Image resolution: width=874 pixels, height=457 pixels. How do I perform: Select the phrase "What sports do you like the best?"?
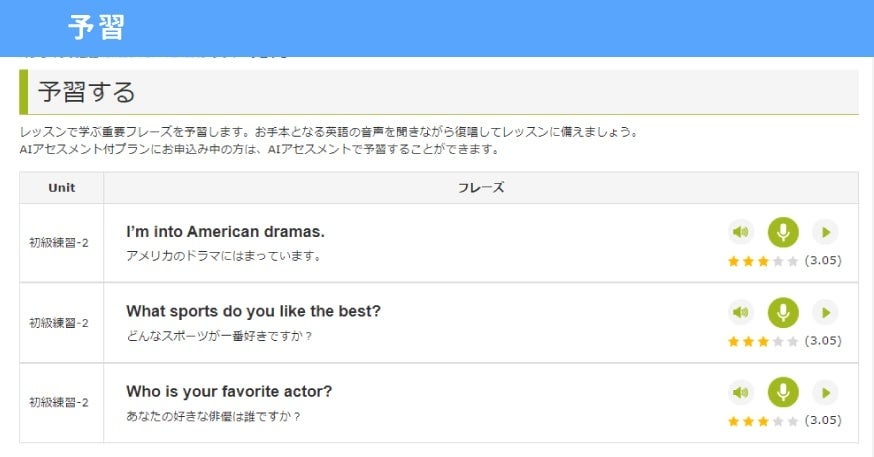tap(253, 311)
